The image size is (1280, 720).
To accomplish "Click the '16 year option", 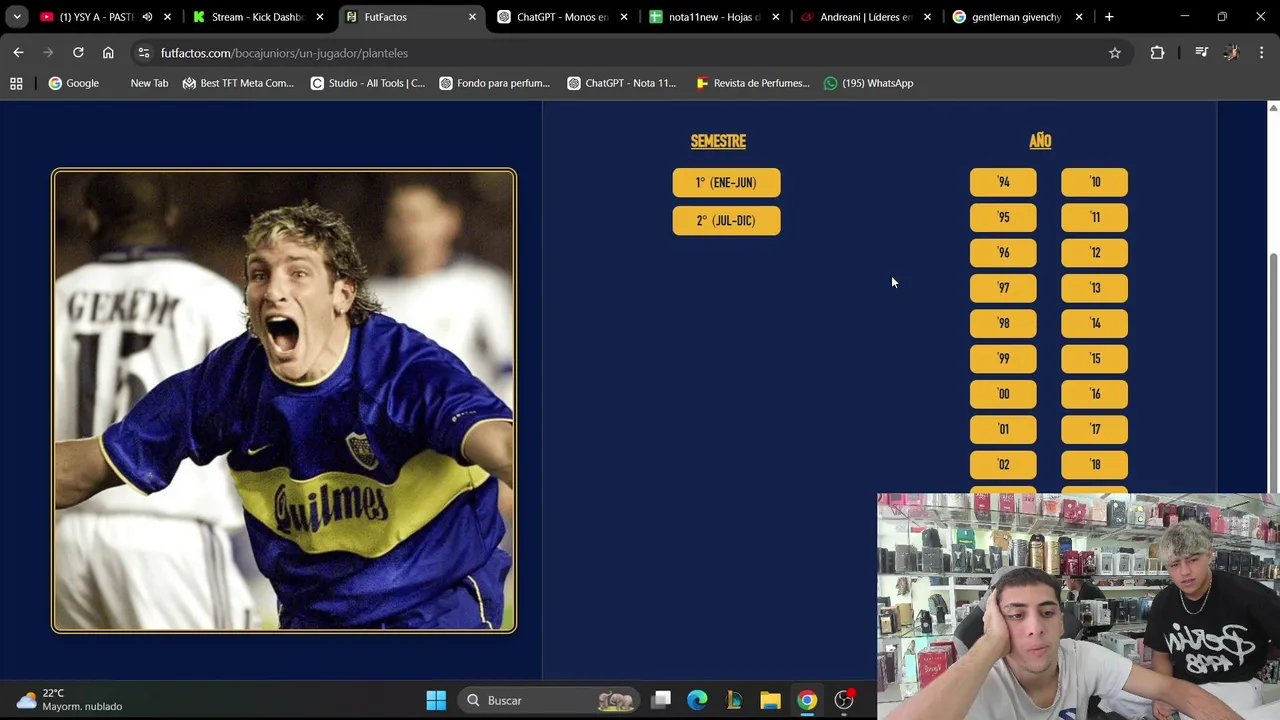I will pyautogui.click(x=1094, y=394).
